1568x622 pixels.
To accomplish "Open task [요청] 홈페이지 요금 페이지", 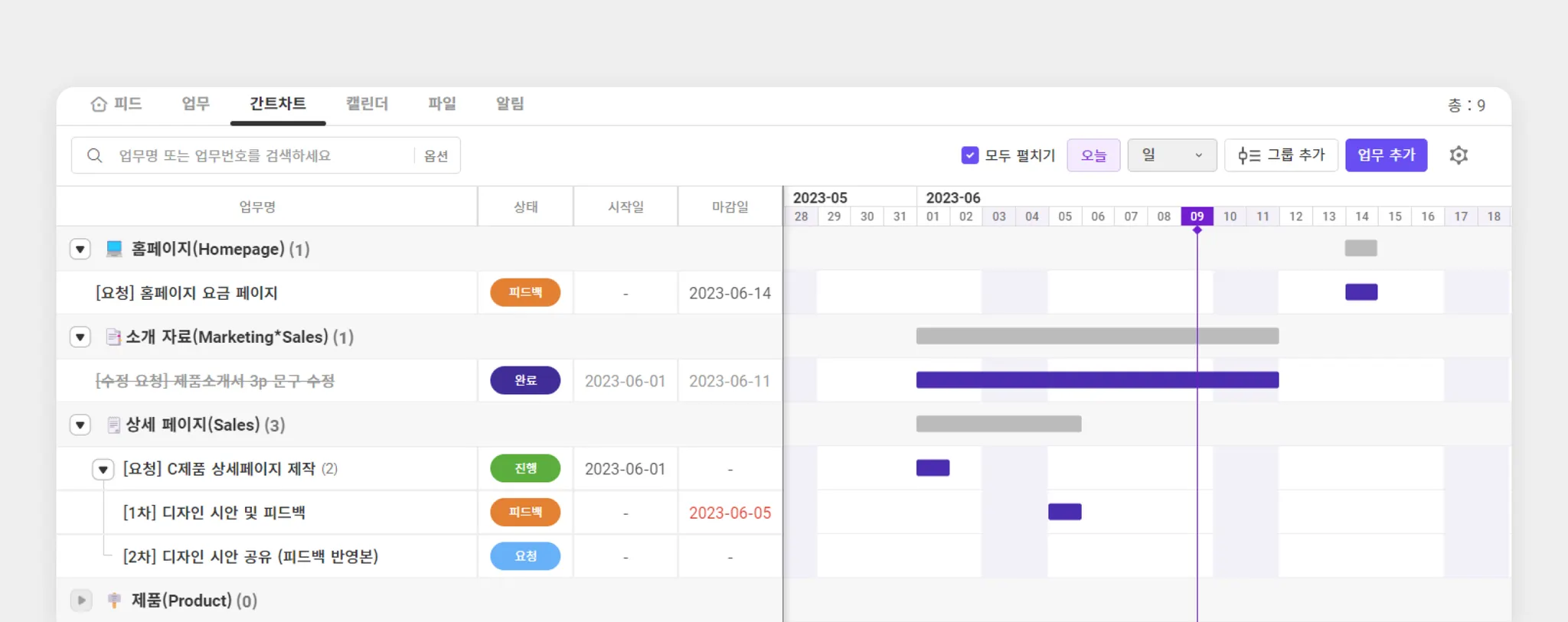I will (186, 293).
